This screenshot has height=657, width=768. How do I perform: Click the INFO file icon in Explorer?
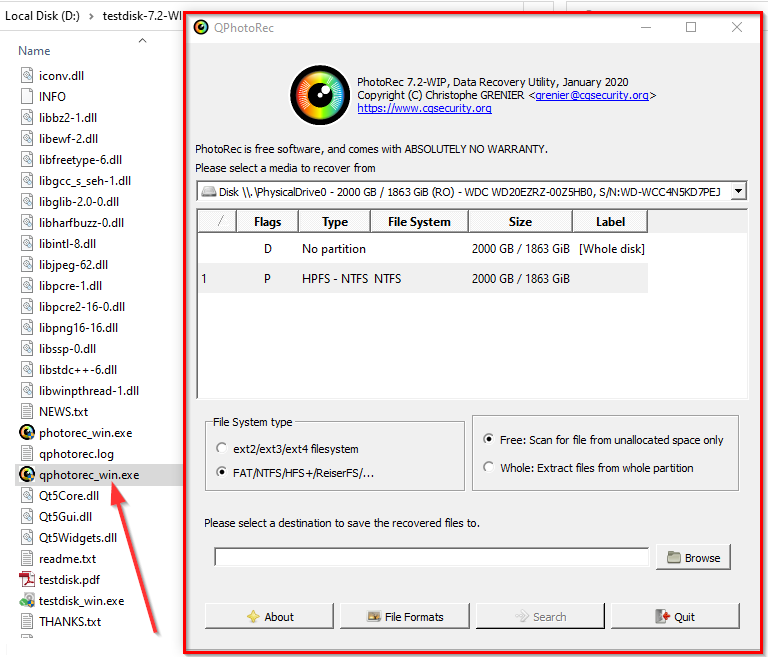[x=27, y=97]
